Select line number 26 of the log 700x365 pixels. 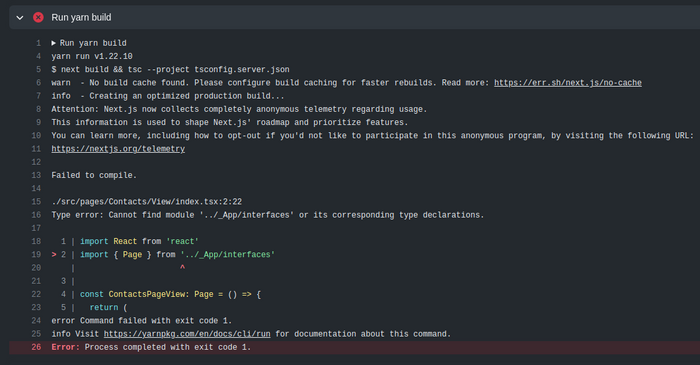(x=36, y=347)
